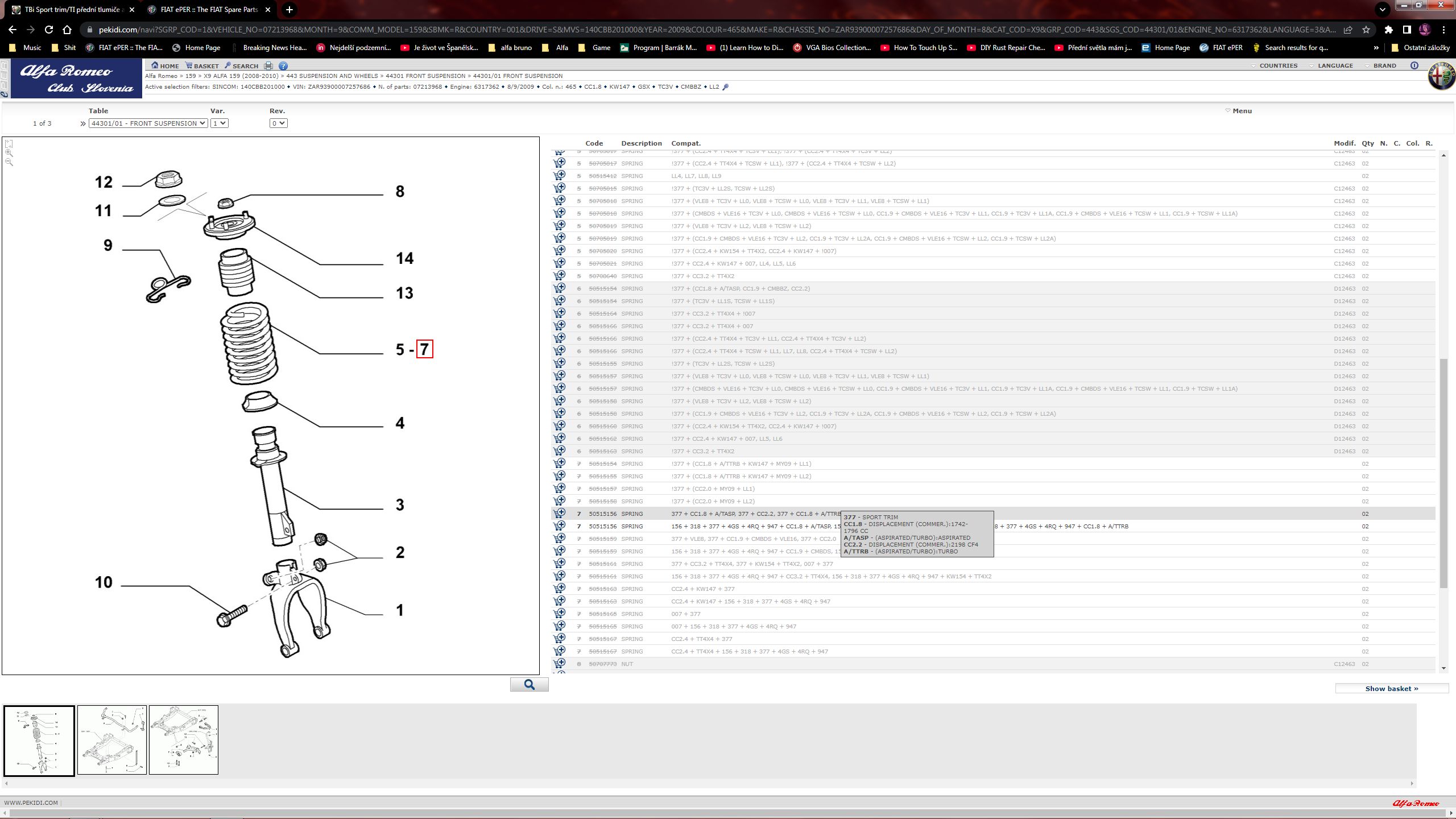Share this page via the address bar icon
This screenshot has width=1456, height=819.
(1348, 30)
